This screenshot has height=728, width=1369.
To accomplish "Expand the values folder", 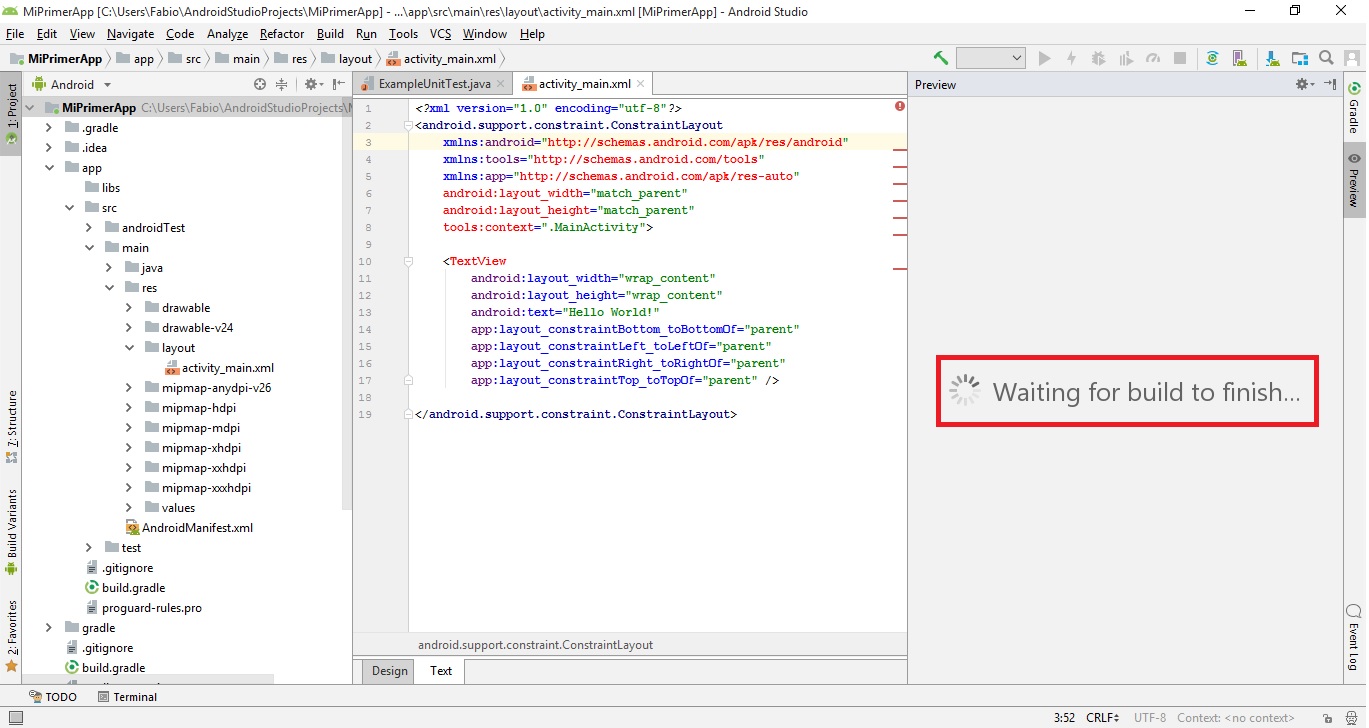I will pyautogui.click(x=129, y=508).
